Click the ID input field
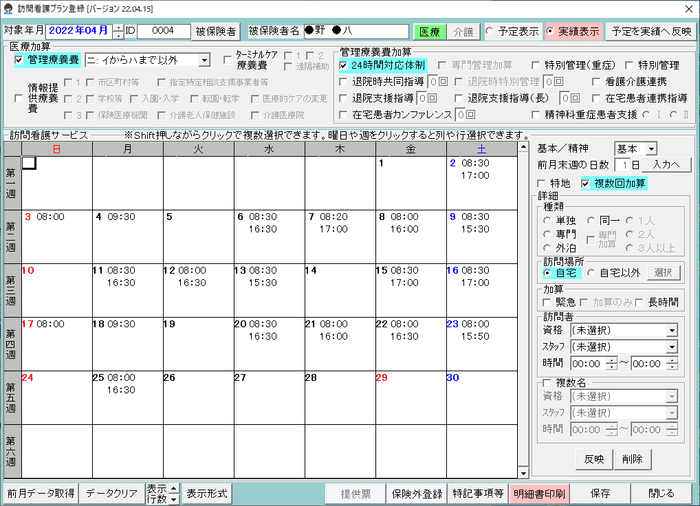 click(163, 31)
